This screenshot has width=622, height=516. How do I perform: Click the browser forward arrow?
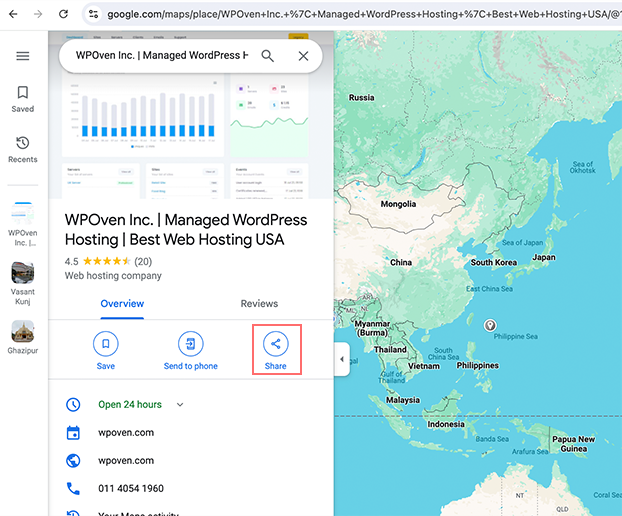(x=38, y=14)
